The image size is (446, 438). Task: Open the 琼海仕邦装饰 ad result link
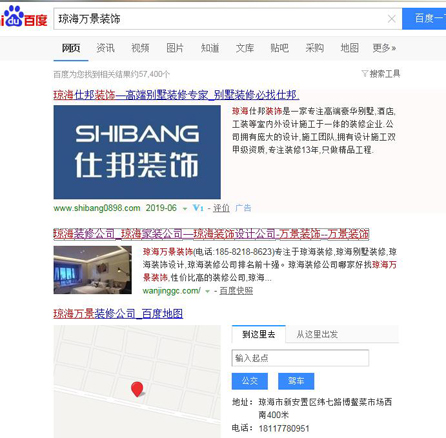(176, 95)
